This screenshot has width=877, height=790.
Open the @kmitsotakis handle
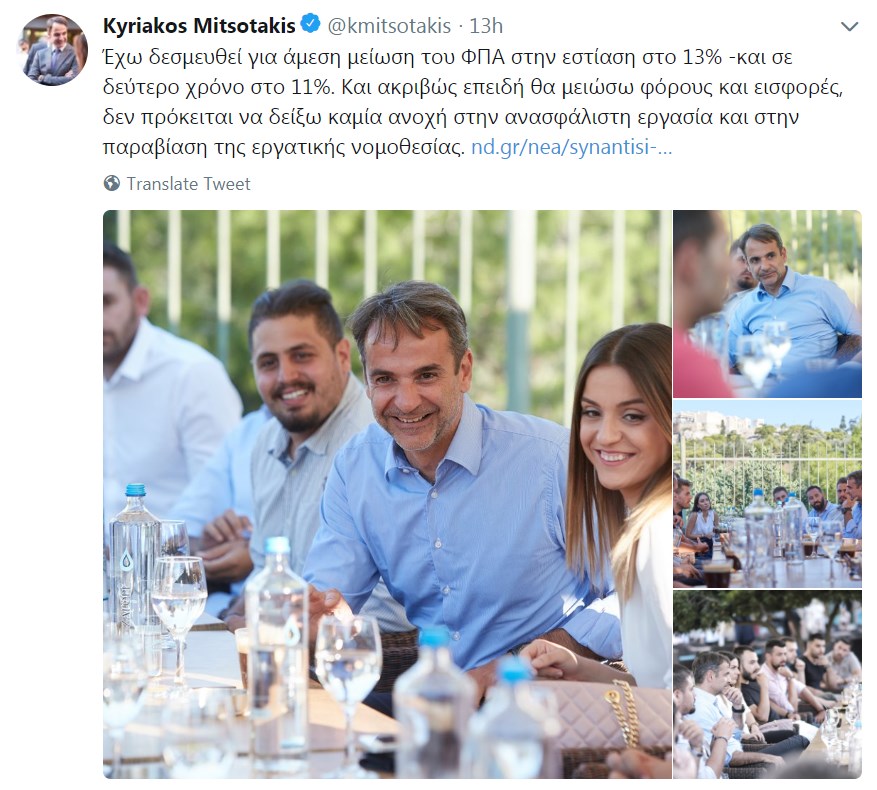[x=389, y=26]
